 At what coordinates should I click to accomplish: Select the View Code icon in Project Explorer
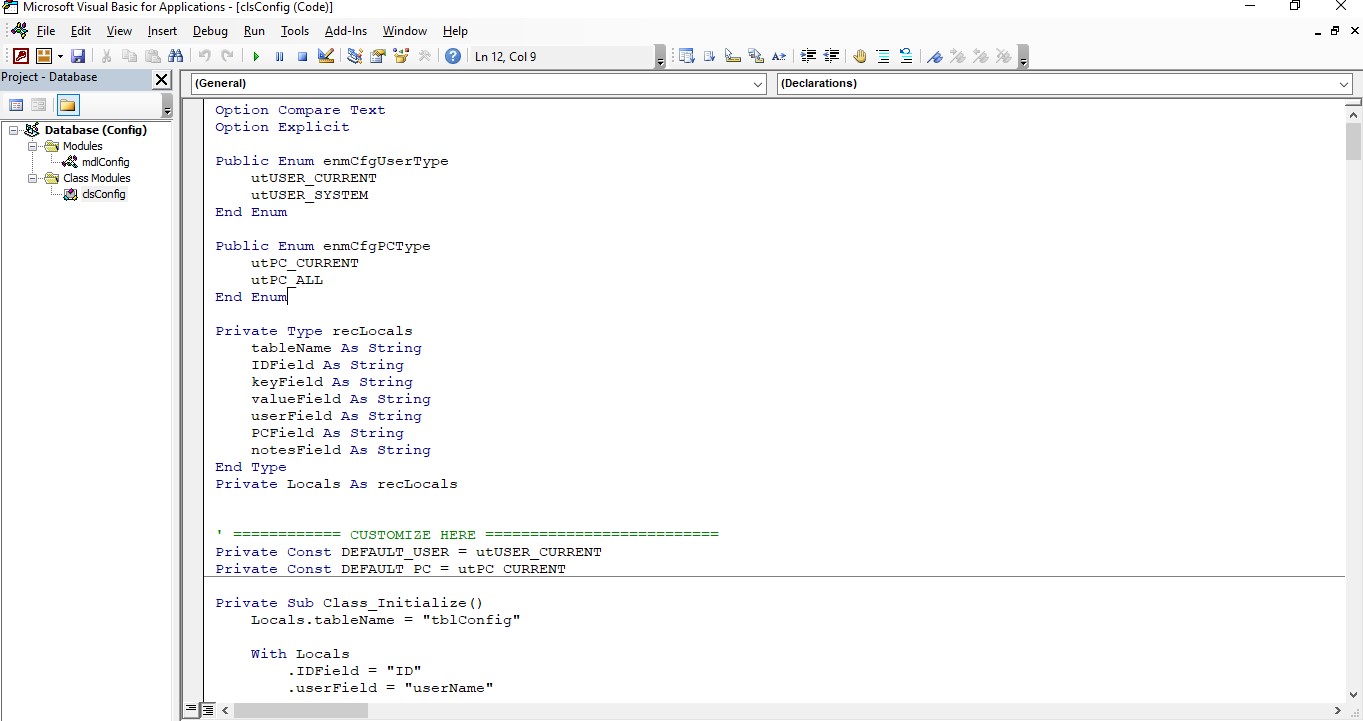click(16, 104)
